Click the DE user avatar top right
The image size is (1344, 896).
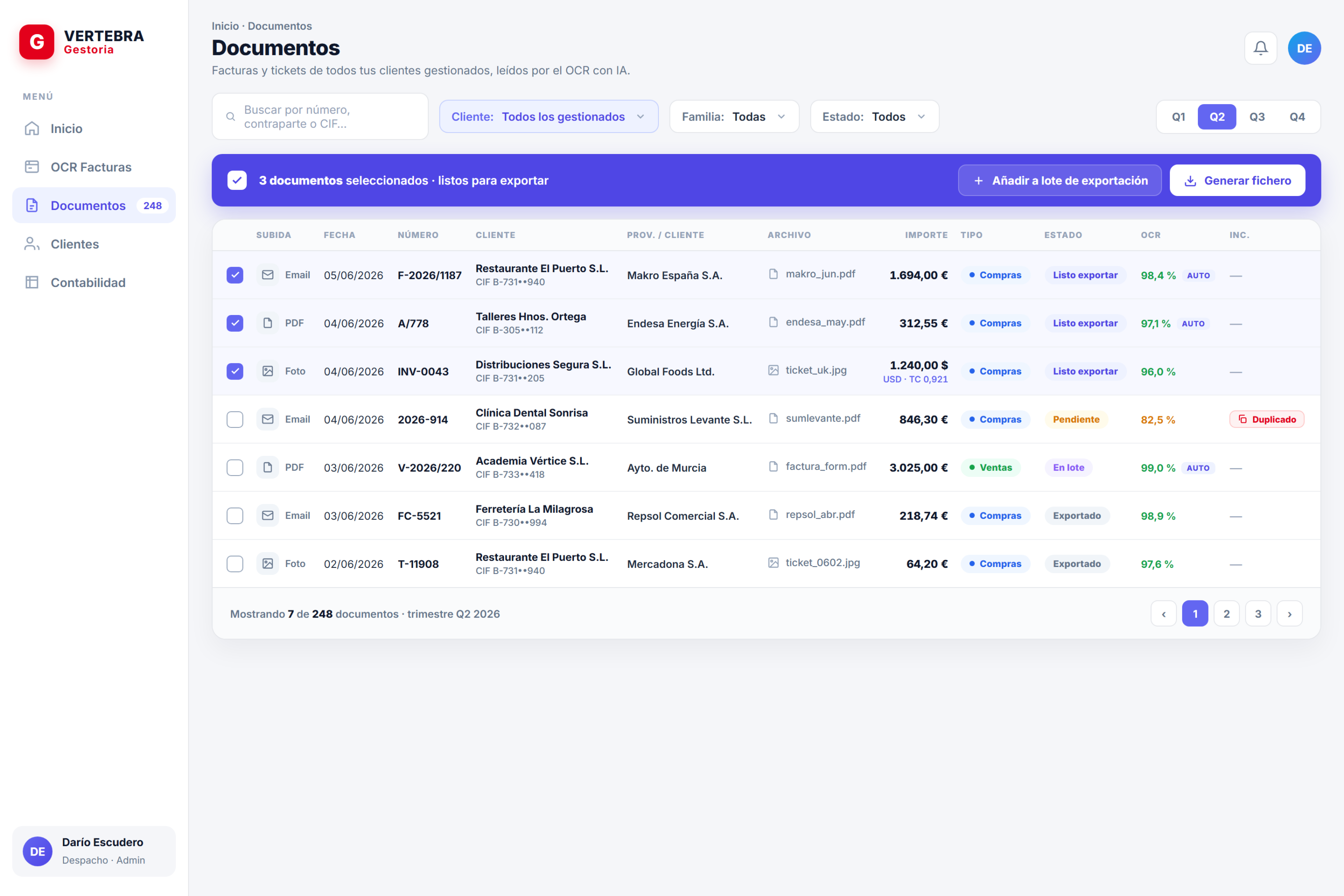[1304, 48]
